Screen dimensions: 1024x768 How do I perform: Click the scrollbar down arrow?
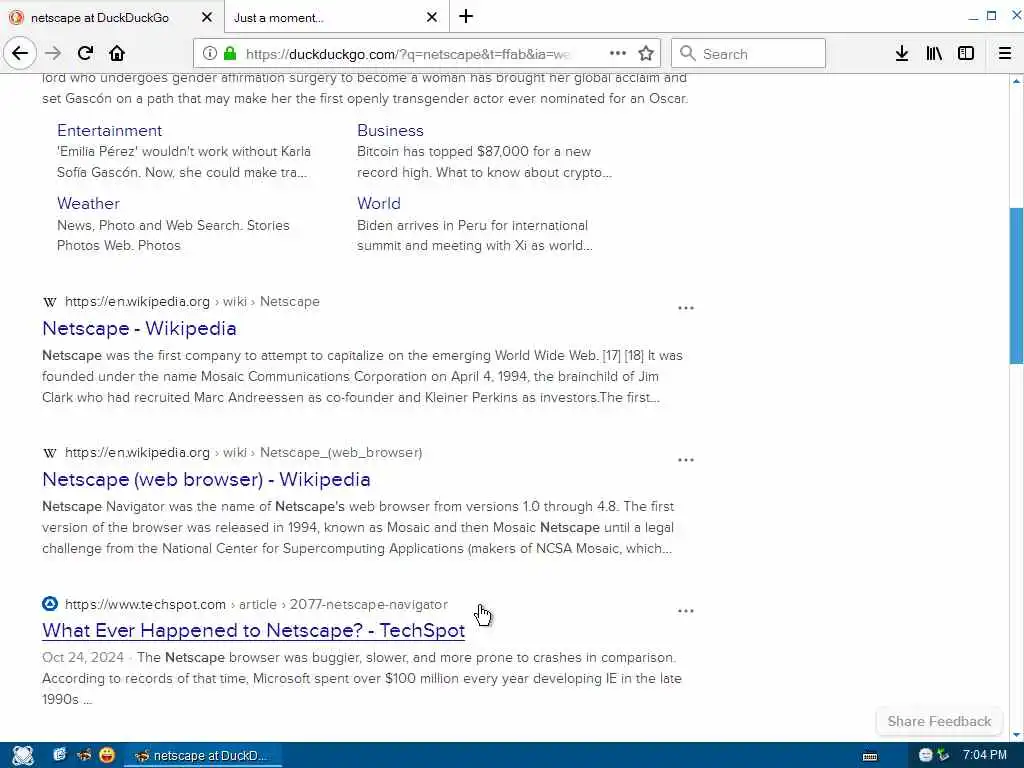[x=1016, y=735]
